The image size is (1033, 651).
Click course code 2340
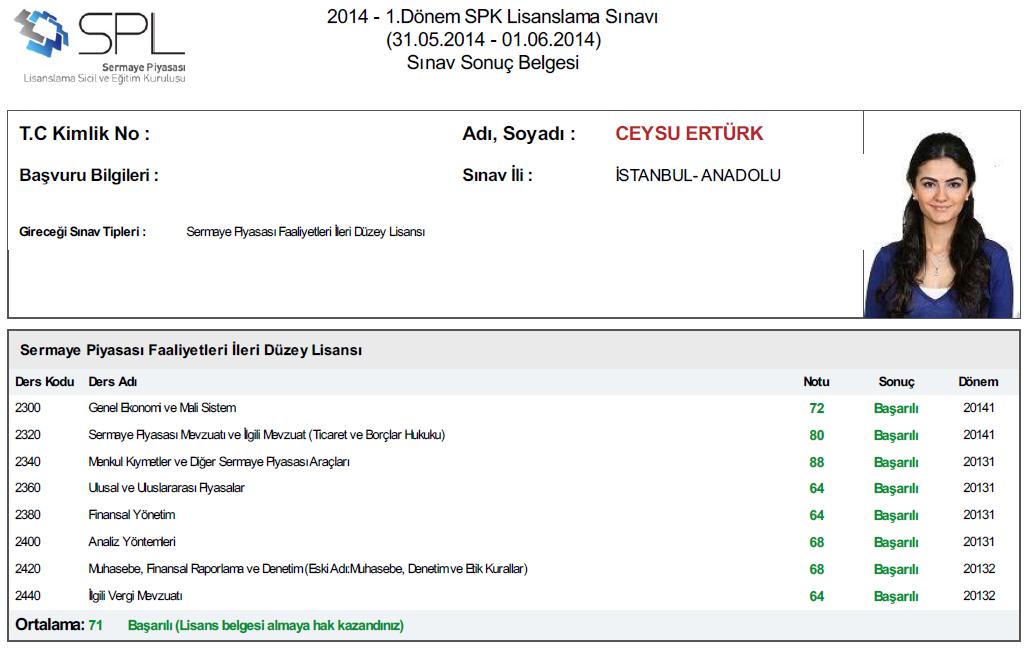pos(28,462)
